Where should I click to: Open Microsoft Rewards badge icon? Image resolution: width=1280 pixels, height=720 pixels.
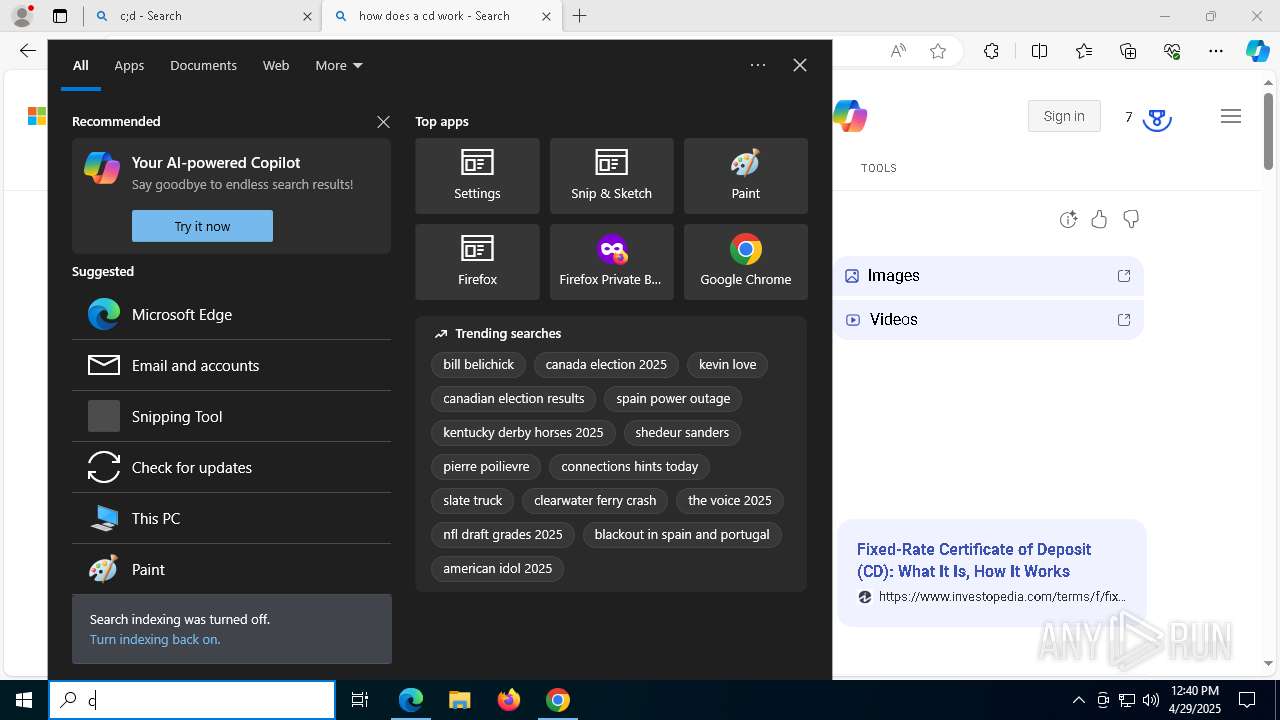pyautogui.click(x=1157, y=118)
